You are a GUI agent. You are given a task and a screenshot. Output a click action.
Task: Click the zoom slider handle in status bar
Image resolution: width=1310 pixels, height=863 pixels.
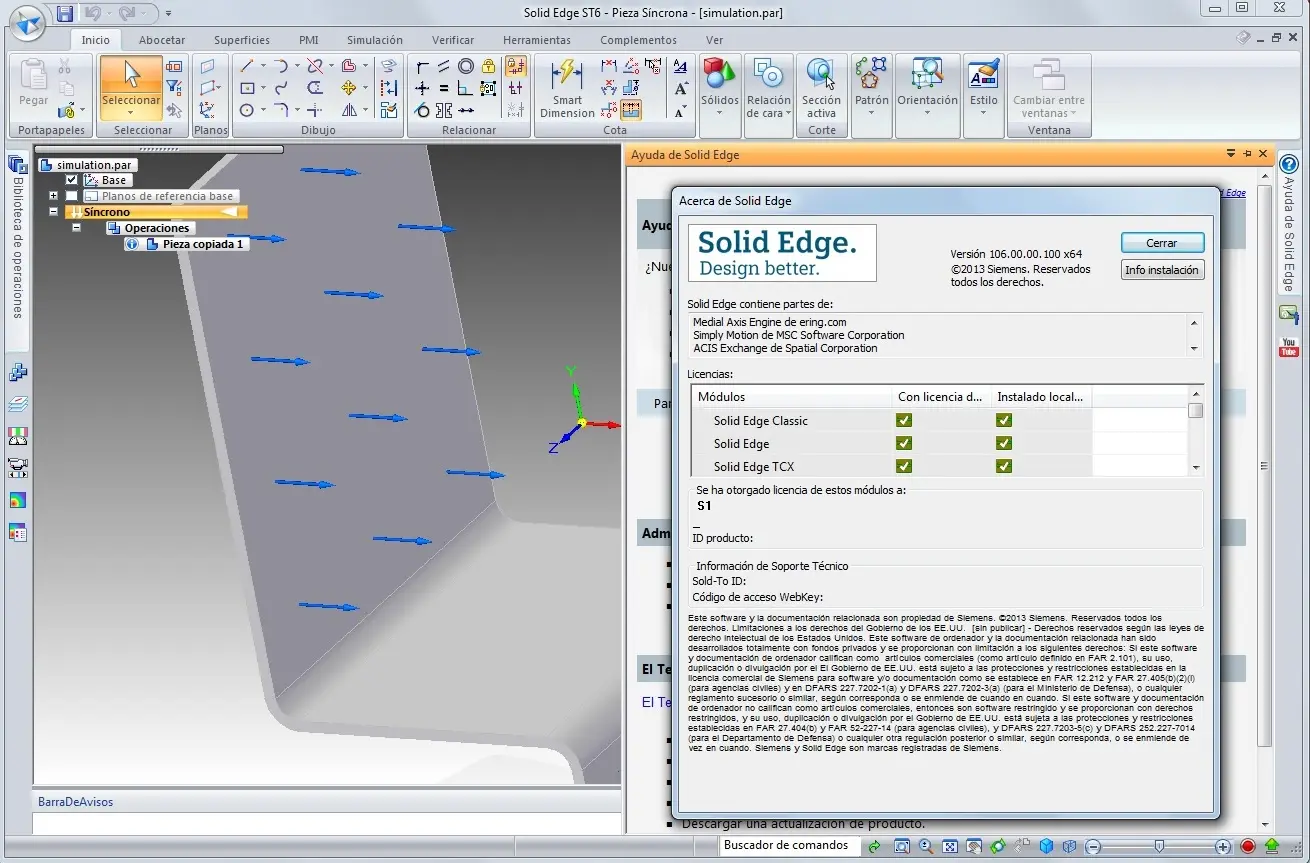[x=1159, y=846]
